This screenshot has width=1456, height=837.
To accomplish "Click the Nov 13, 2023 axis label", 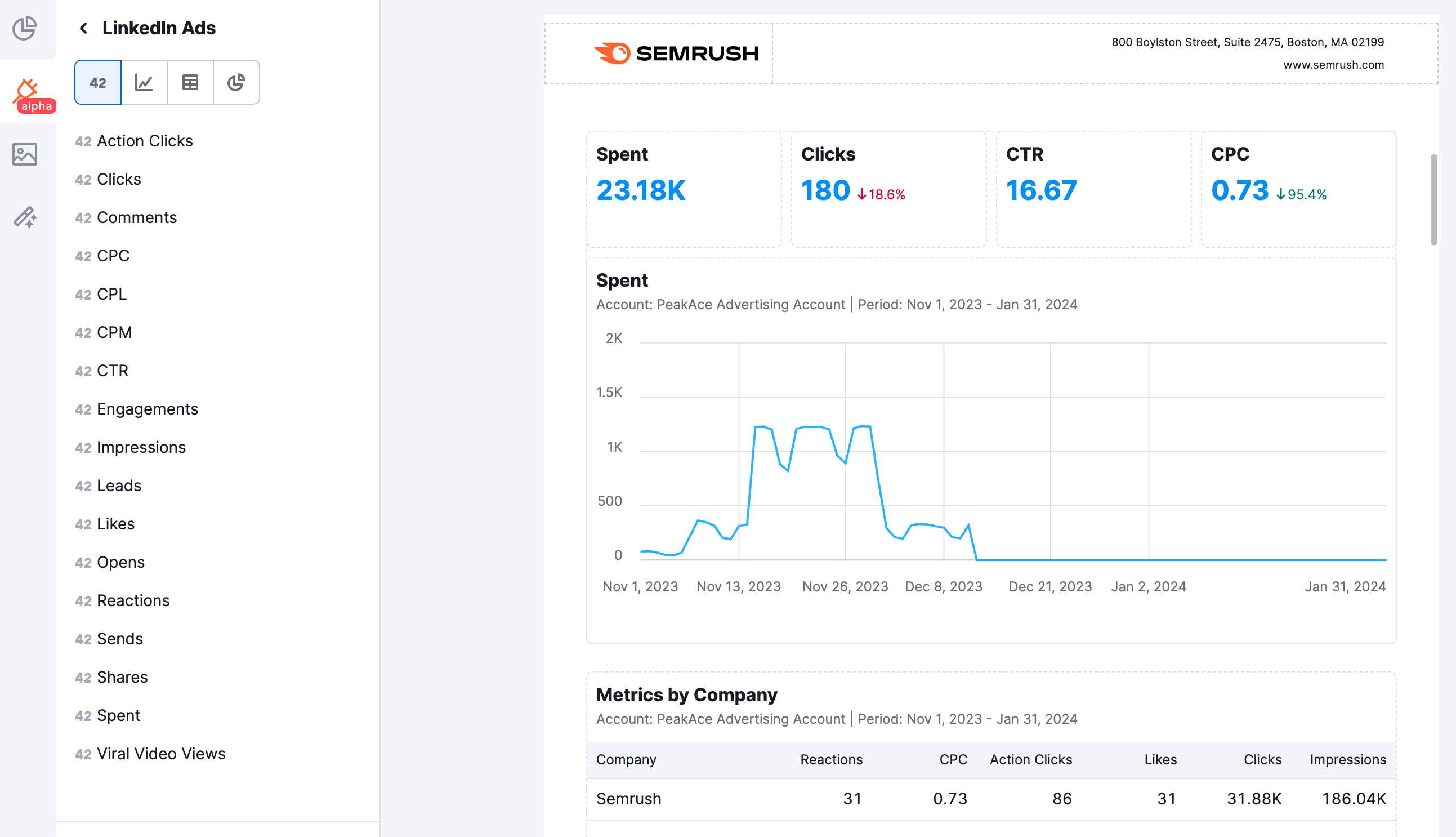I will pos(738,586).
